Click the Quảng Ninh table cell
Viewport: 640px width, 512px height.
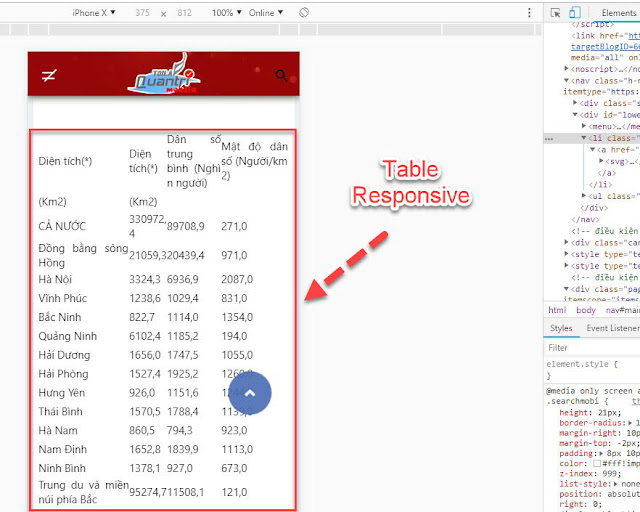68,336
